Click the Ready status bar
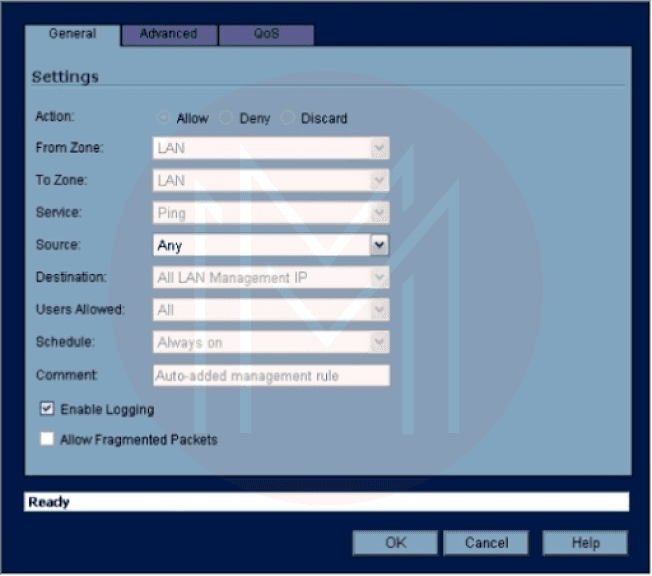This screenshot has height=576, width=652. point(326,502)
